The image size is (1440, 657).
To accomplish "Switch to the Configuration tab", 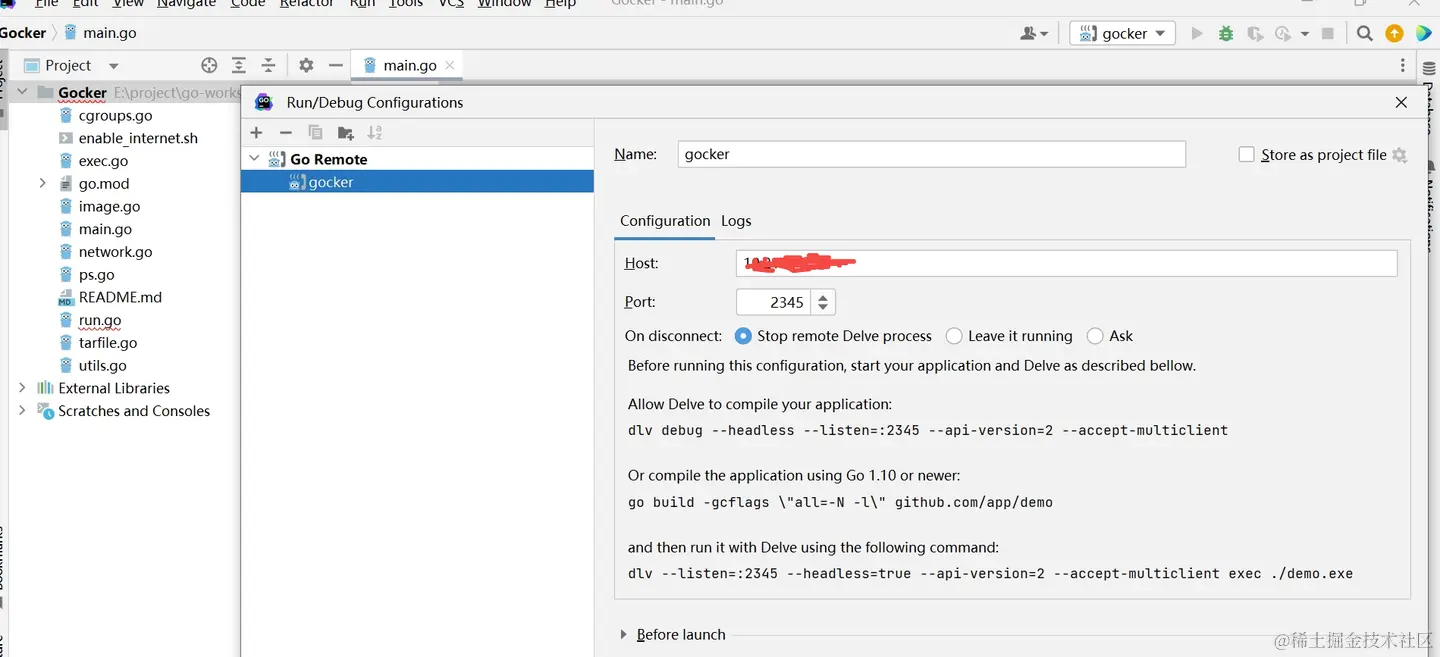I will click(x=665, y=221).
